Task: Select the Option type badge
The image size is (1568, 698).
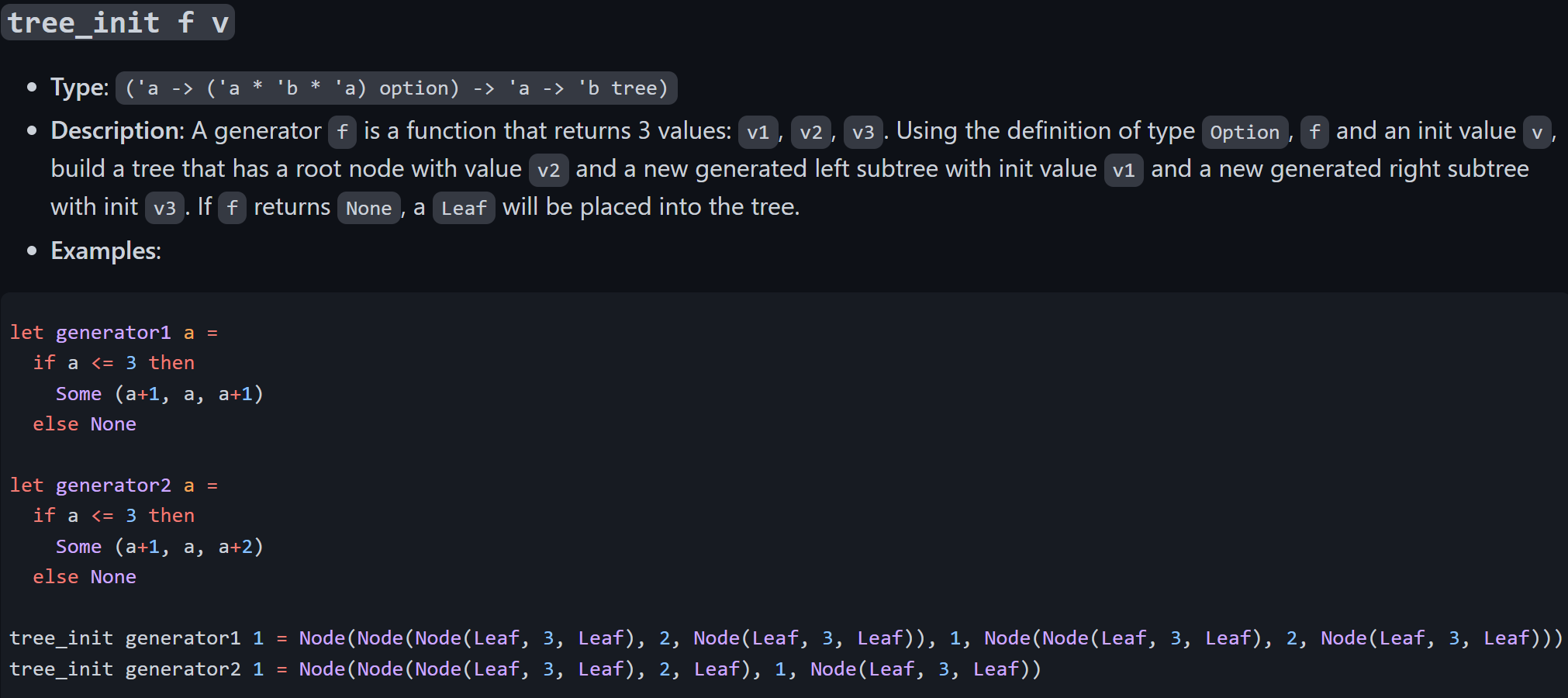Action: pyautogui.click(x=1244, y=132)
